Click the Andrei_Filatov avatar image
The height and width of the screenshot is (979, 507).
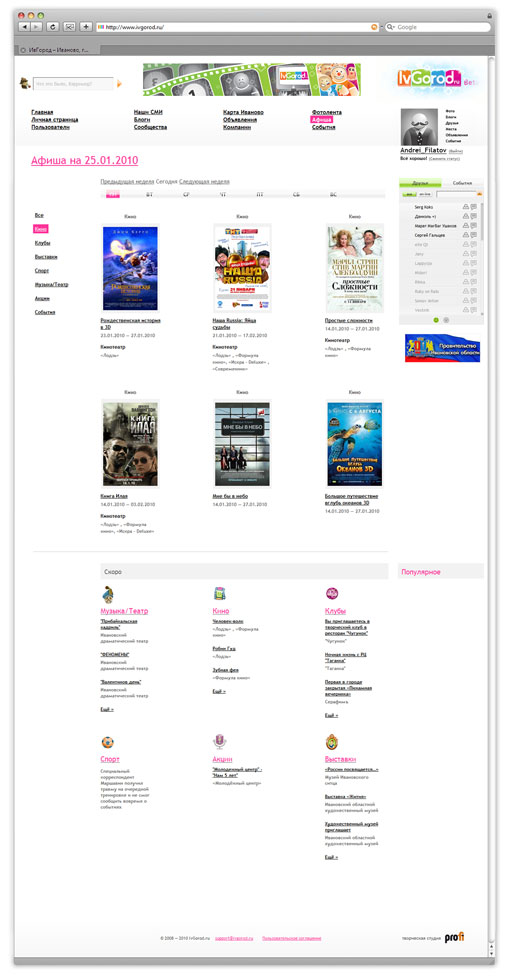[419, 128]
